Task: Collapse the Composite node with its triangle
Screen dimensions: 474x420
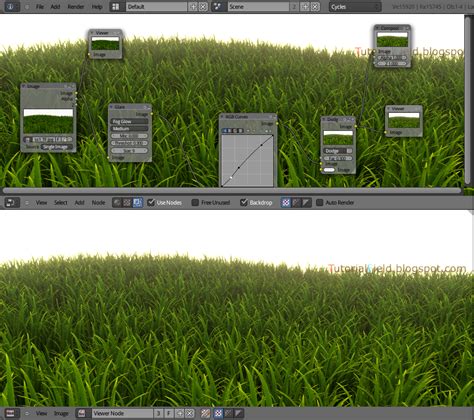Action: coord(377,28)
